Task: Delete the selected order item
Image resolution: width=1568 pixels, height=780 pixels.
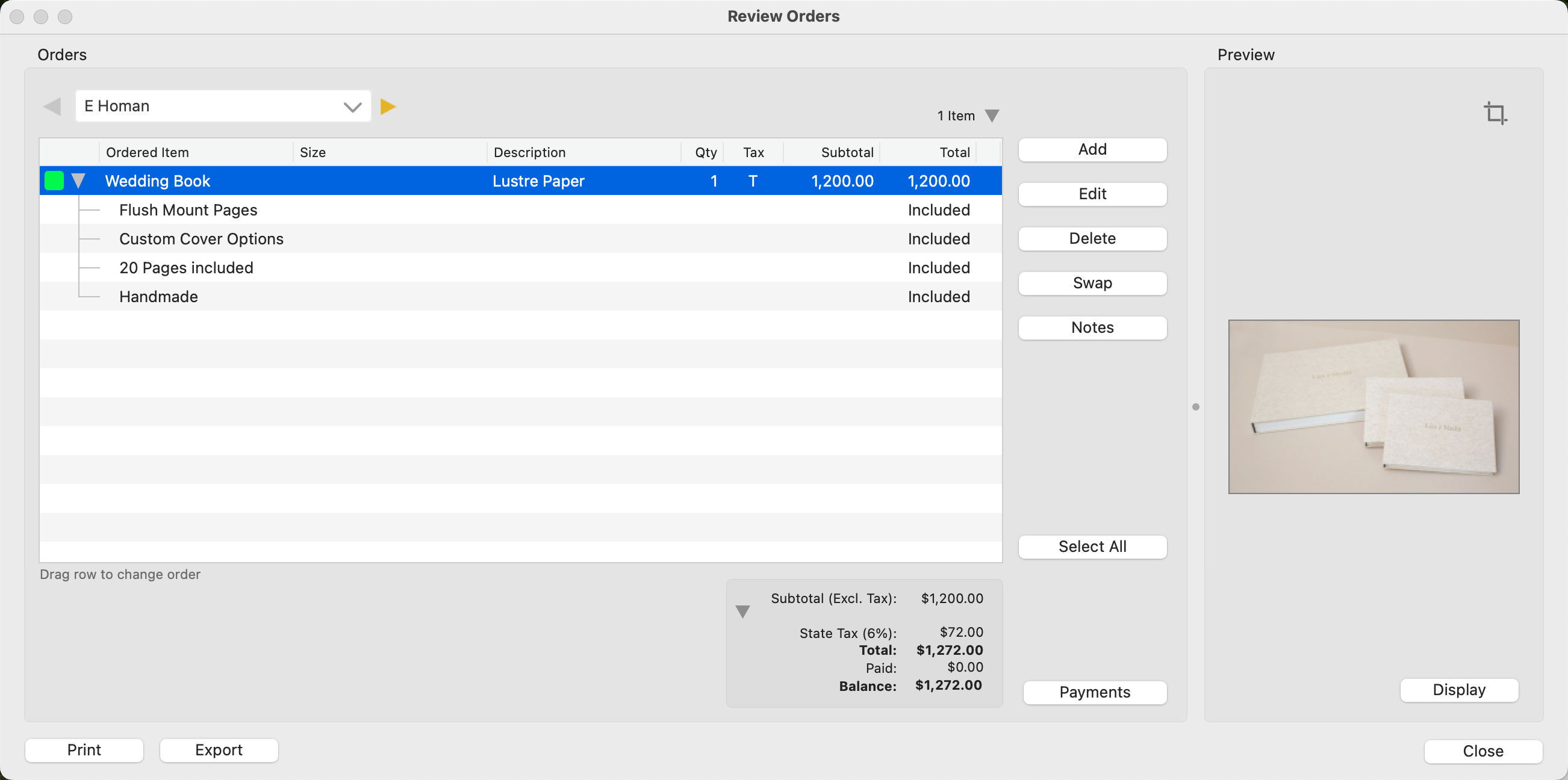Action: point(1092,238)
